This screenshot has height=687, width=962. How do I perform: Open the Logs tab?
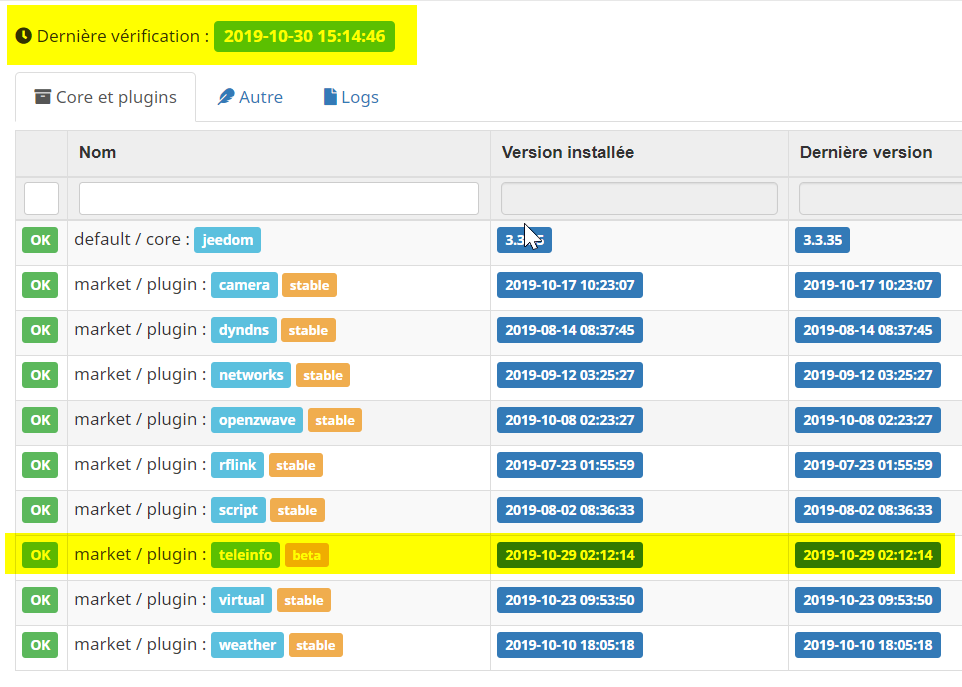tap(351, 98)
